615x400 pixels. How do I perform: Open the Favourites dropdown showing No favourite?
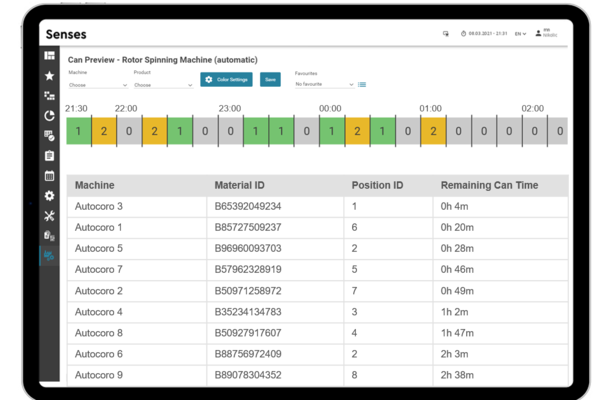pyautogui.click(x=324, y=85)
